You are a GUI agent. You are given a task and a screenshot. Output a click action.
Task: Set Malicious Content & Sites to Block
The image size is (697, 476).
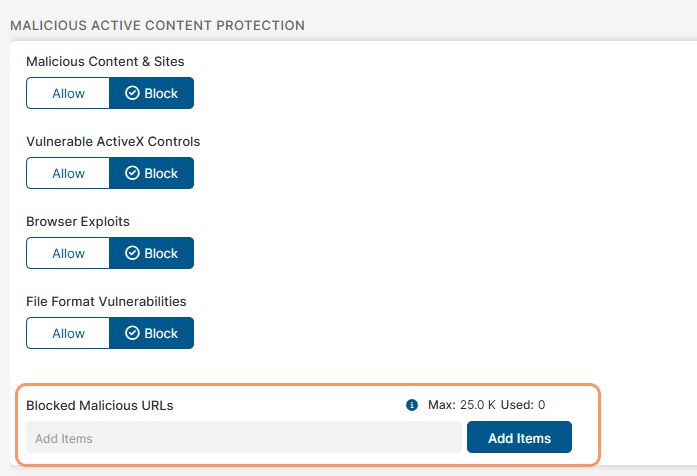pyautogui.click(x=152, y=93)
